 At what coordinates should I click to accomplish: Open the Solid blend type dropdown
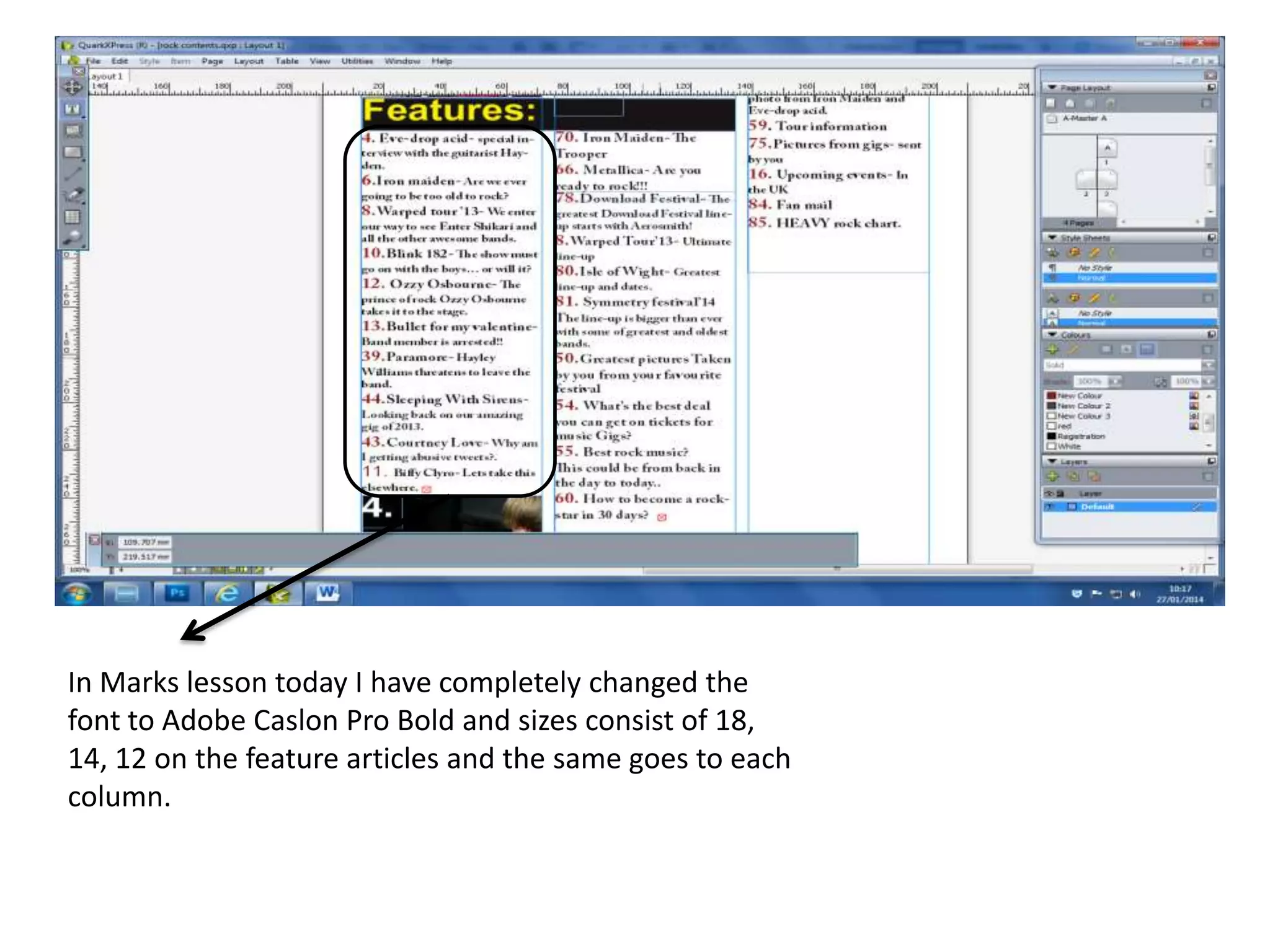click(1207, 365)
